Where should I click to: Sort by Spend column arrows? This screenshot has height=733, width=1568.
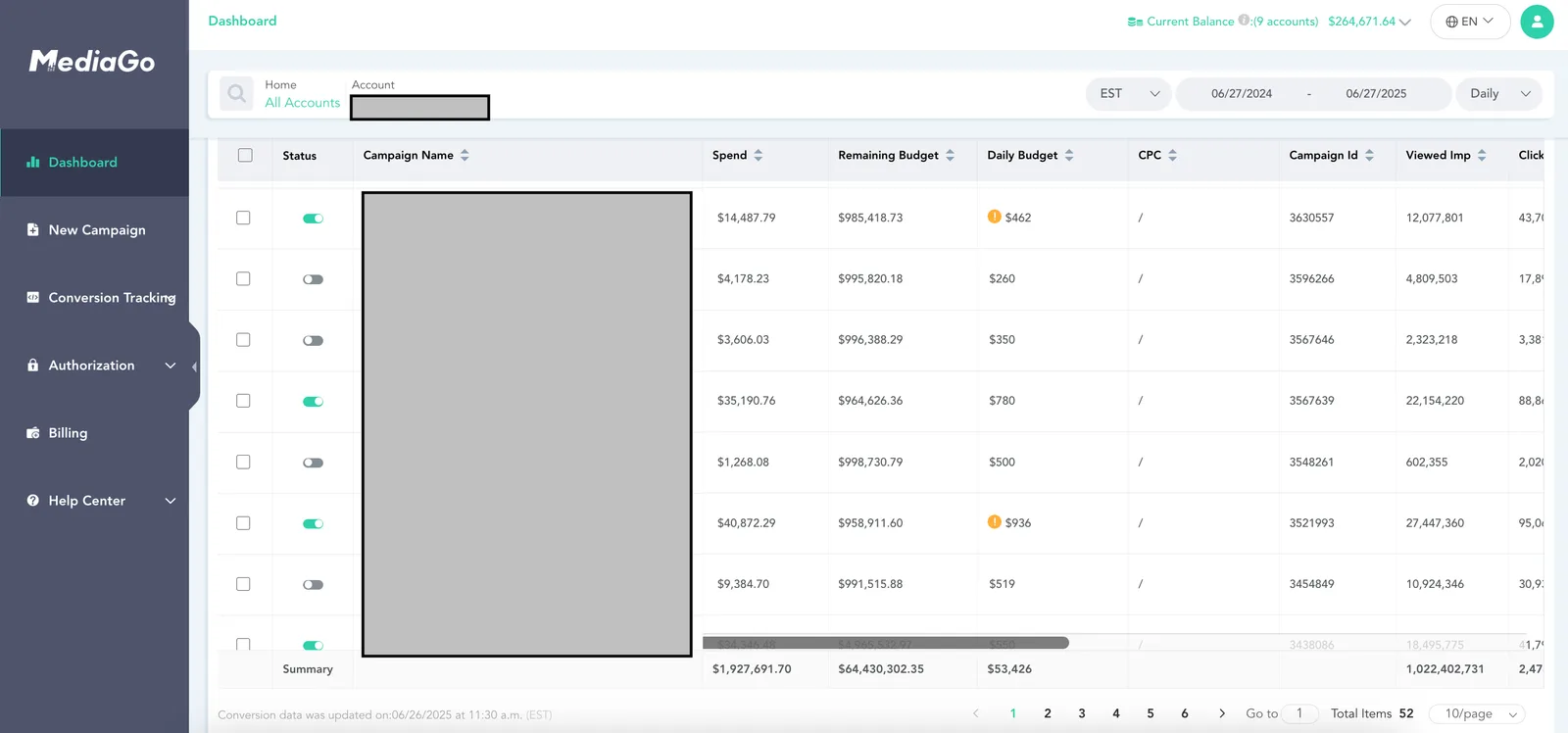[758, 155]
